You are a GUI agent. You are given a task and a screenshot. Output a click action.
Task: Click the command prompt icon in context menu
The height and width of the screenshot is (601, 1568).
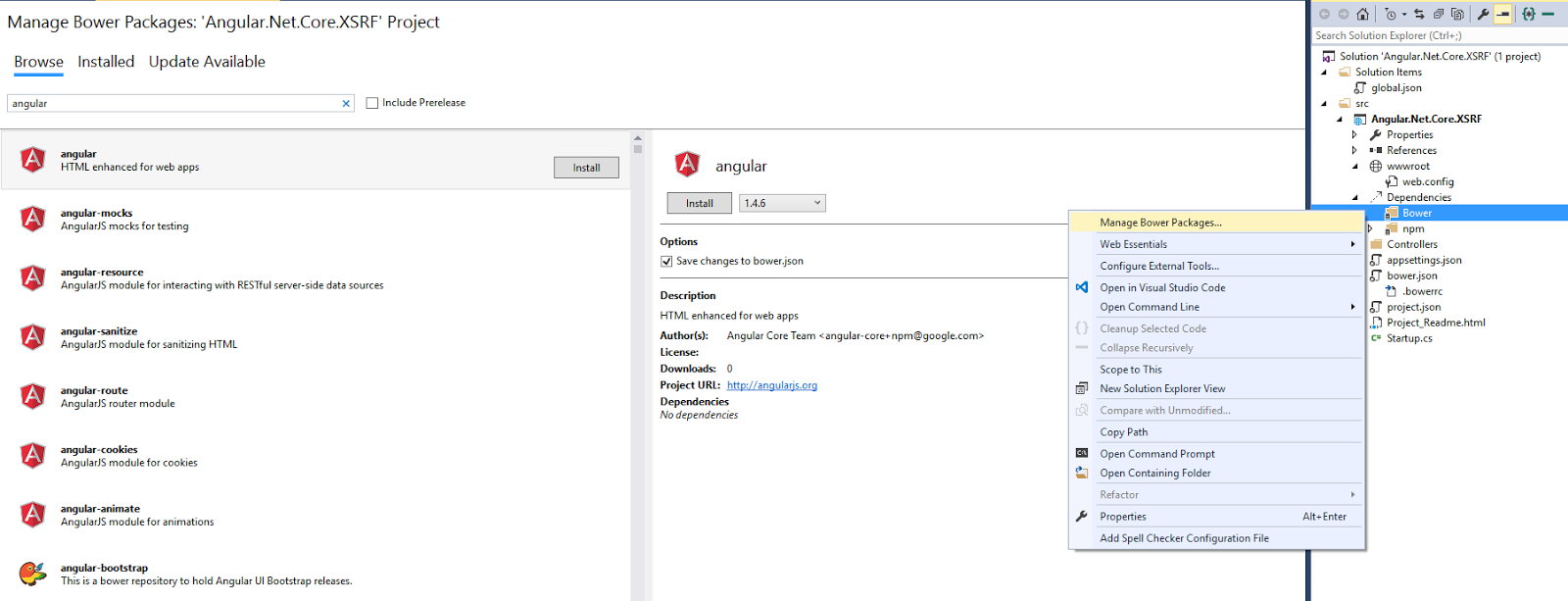(1082, 453)
